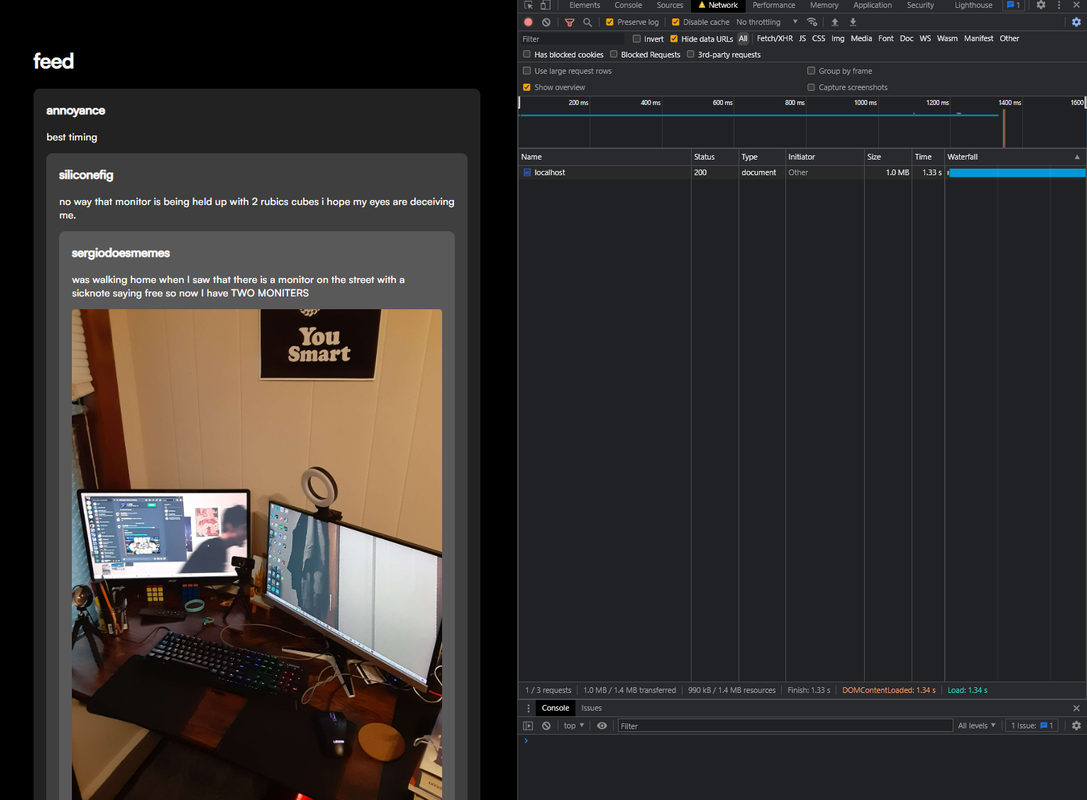Image resolution: width=1087 pixels, height=800 pixels.
Task: Toggle Disable cache checkbox
Action: (x=675, y=22)
